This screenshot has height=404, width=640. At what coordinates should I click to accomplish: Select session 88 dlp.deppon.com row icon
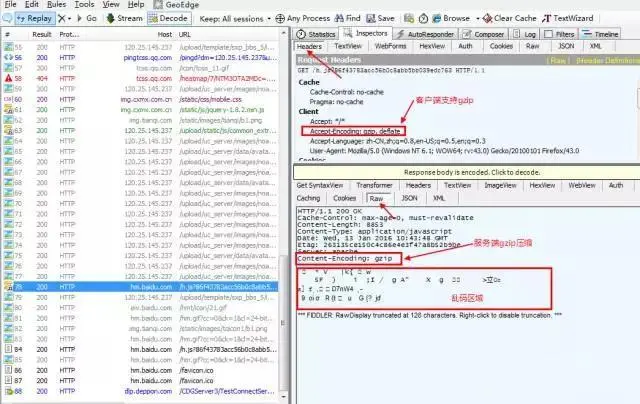[8, 391]
